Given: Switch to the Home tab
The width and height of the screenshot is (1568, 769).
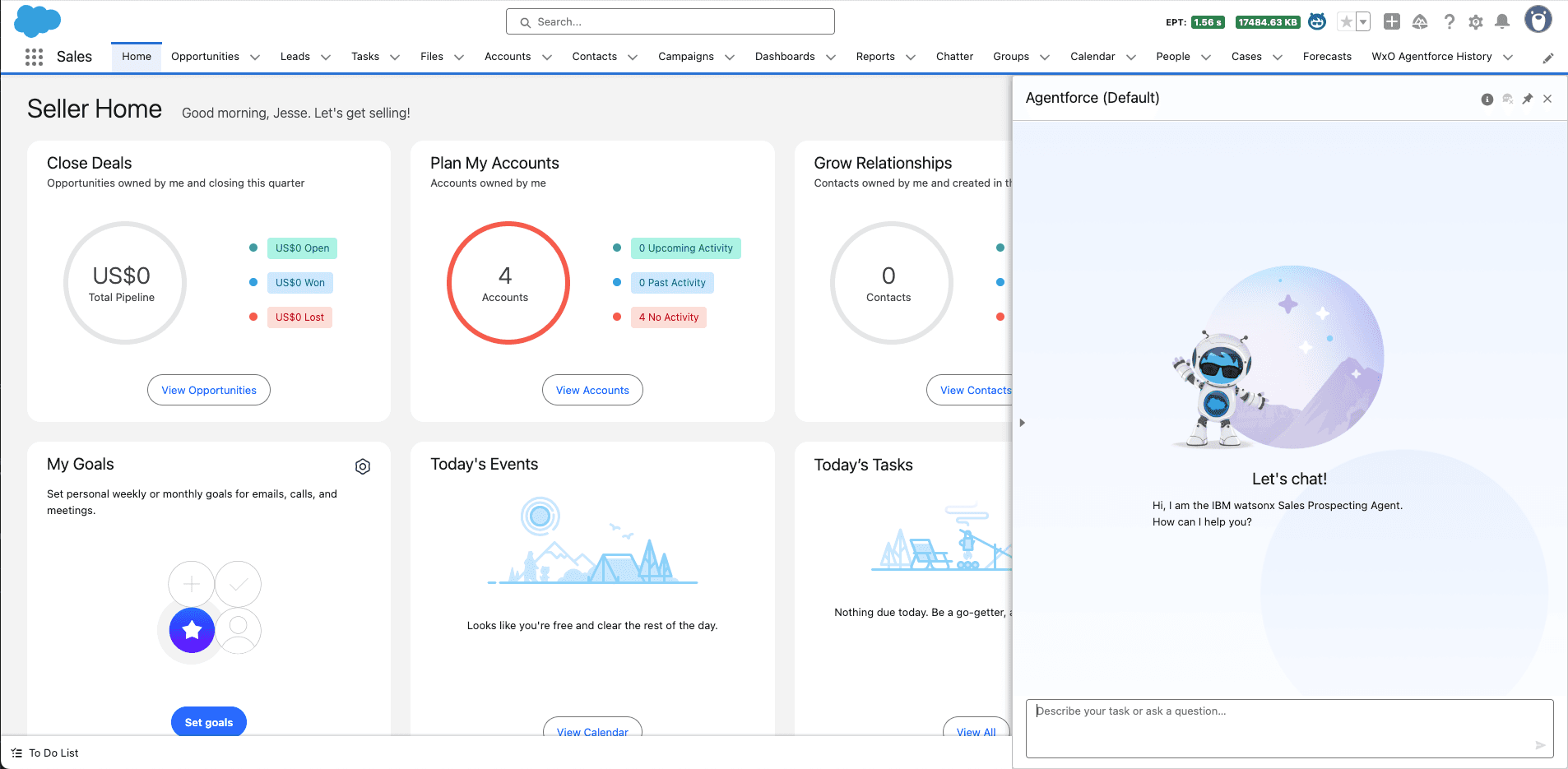Looking at the screenshot, I should coord(137,57).
